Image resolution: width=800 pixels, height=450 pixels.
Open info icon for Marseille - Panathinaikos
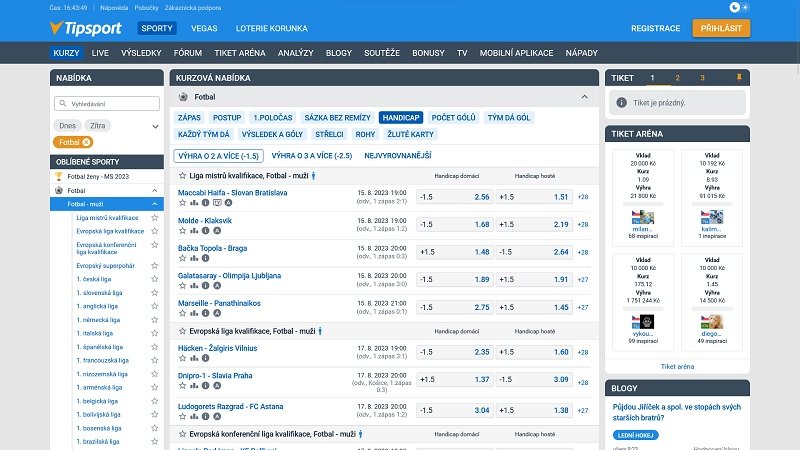point(205,313)
